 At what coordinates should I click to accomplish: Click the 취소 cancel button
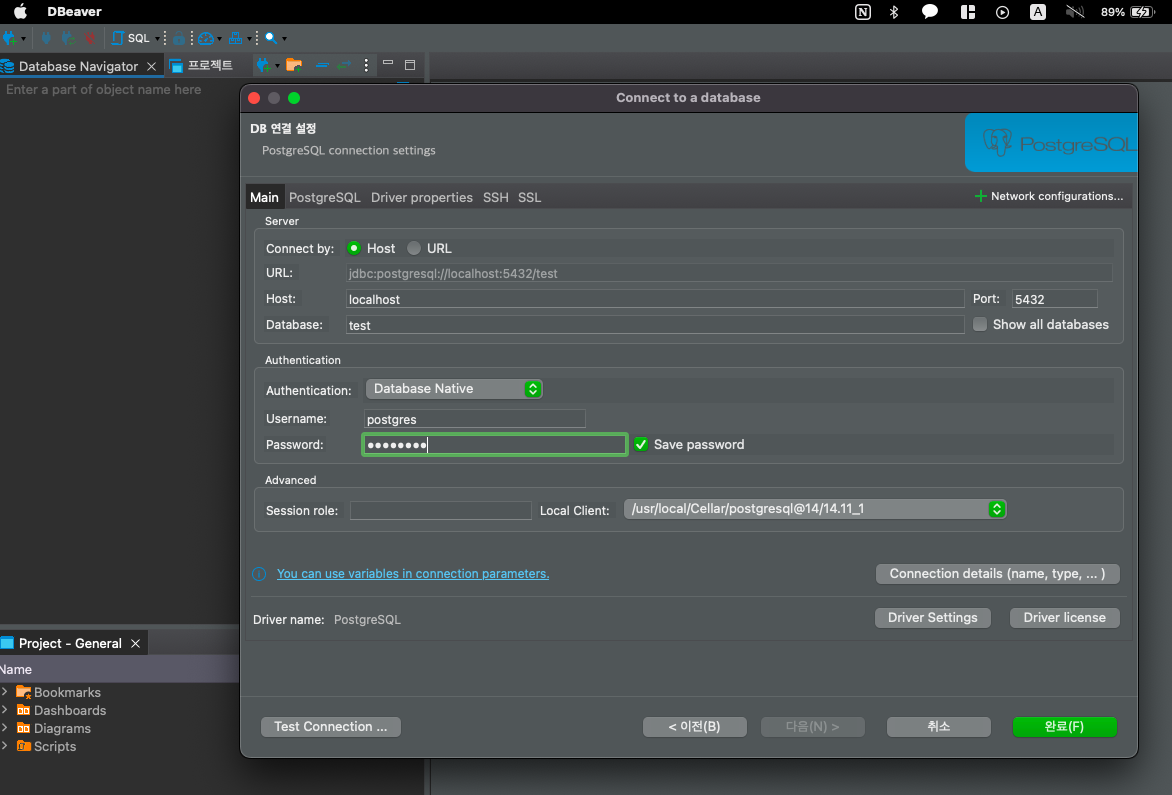(x=939, y=726)
